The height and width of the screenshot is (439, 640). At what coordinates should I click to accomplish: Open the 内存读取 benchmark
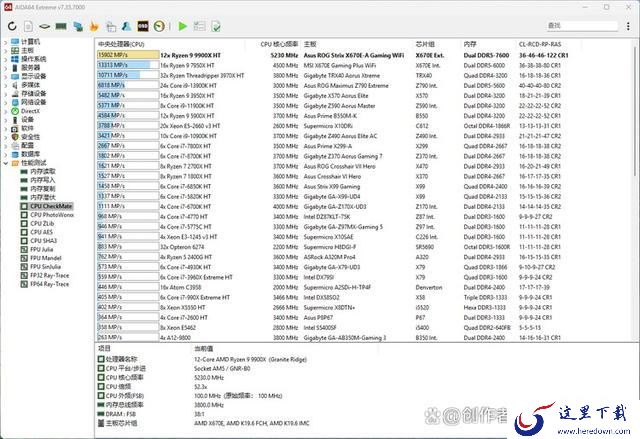(43, 171)
